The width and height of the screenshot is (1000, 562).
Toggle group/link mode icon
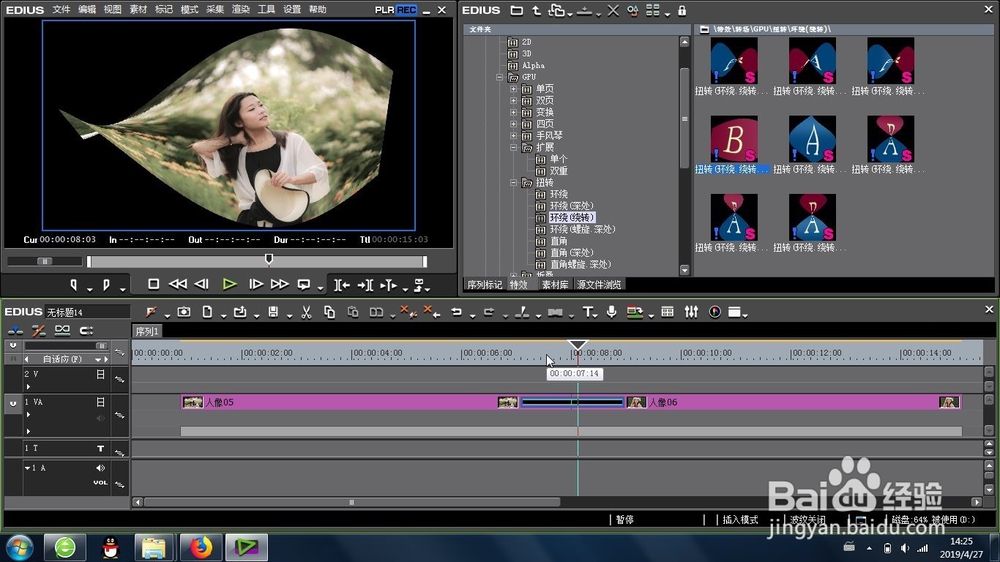click(62, 330)
